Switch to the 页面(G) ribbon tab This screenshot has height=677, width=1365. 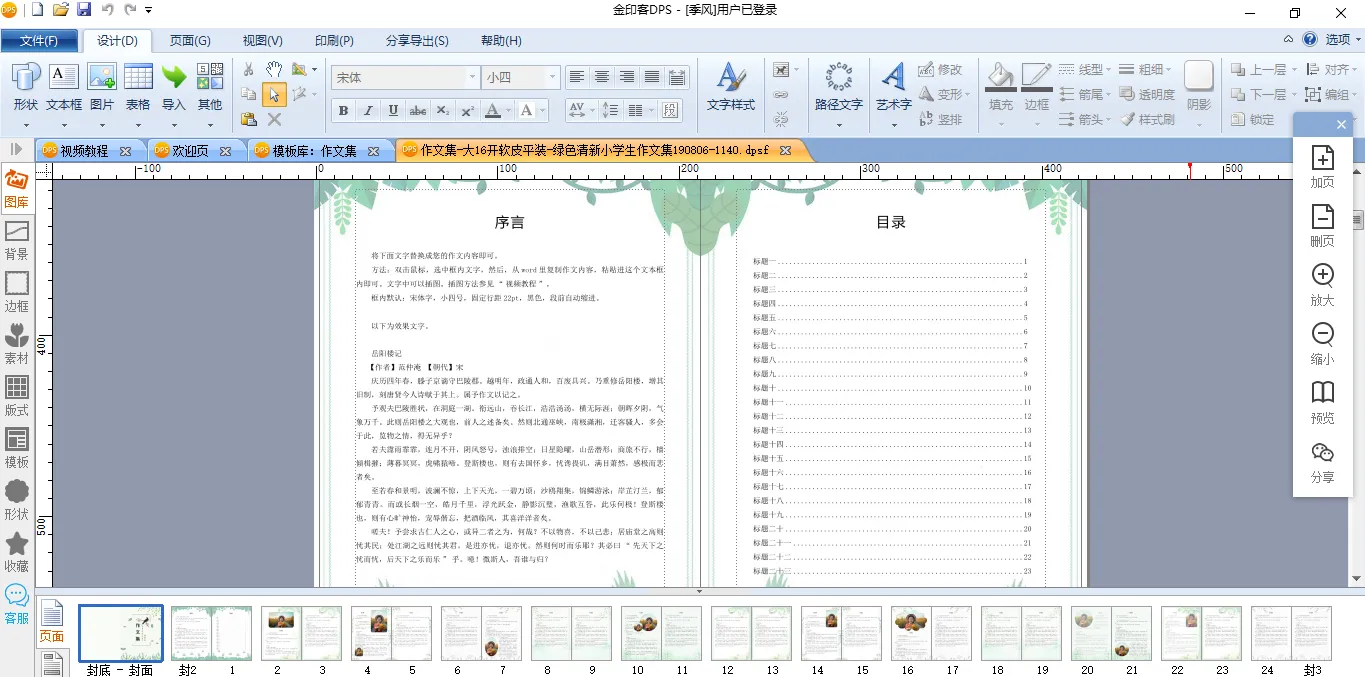tap(189, 41)
